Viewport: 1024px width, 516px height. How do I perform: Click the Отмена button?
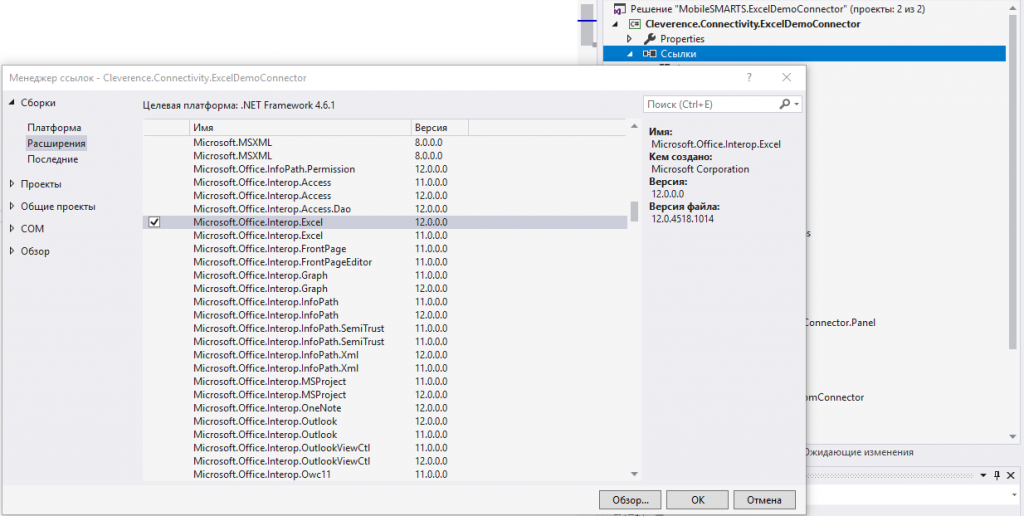pyautogui.click(x=764, y=500)
